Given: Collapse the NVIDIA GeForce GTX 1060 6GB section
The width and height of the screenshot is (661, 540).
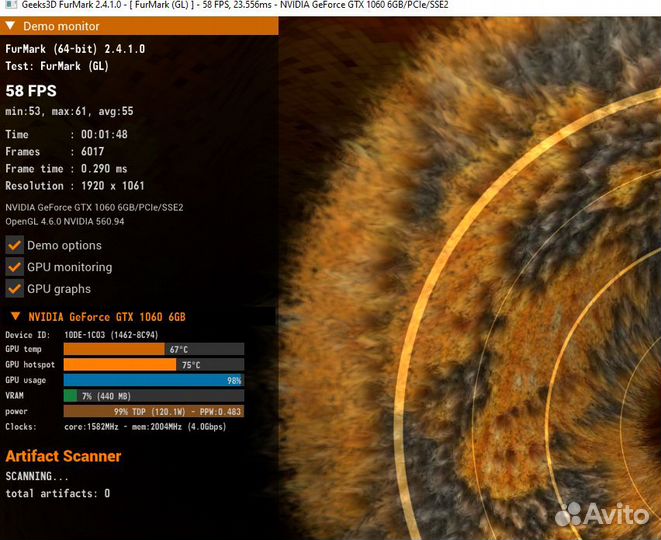Looking at the screenshot, I should pos(16,316).
